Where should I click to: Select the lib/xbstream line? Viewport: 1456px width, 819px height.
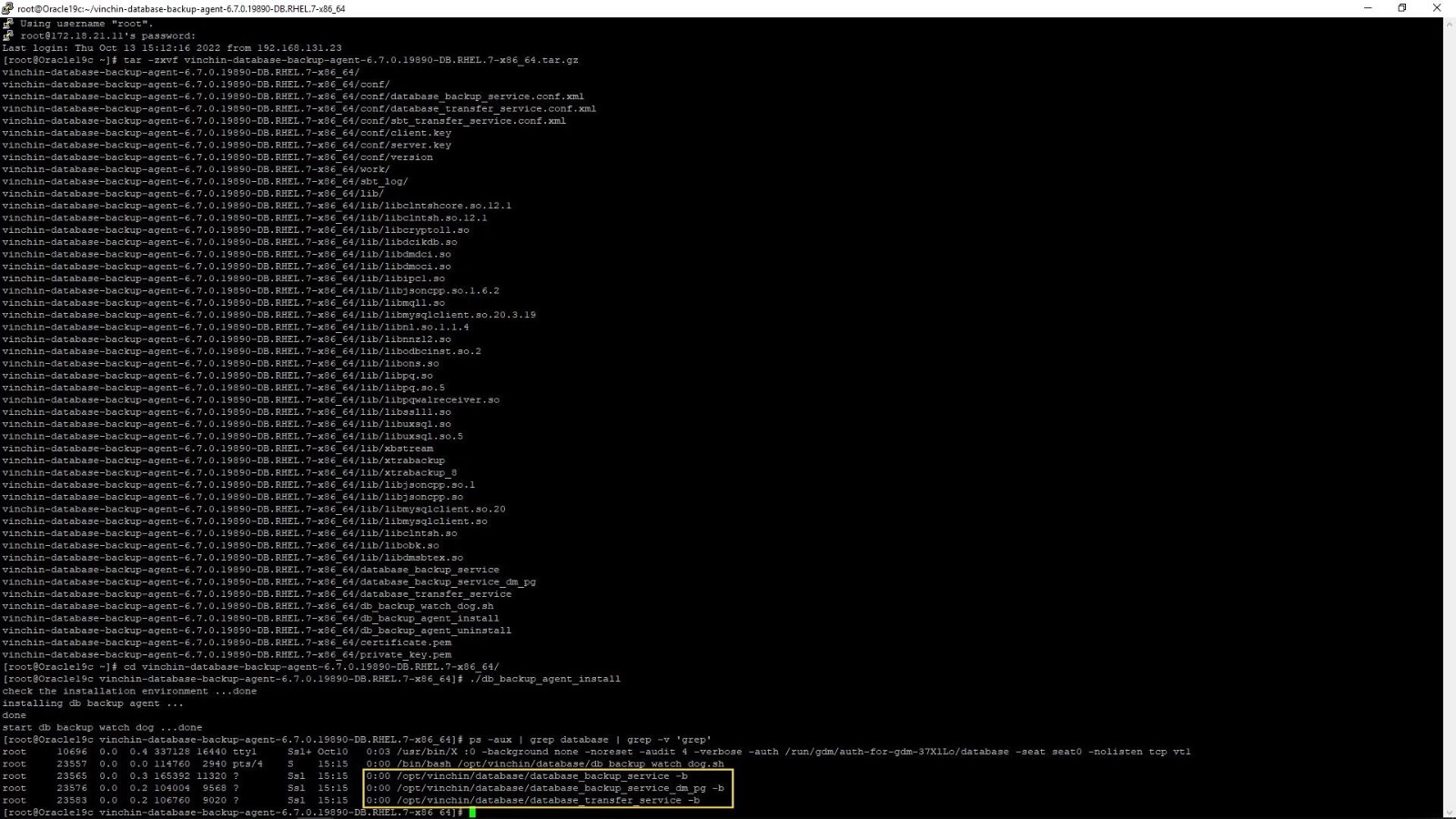point(217,449)
